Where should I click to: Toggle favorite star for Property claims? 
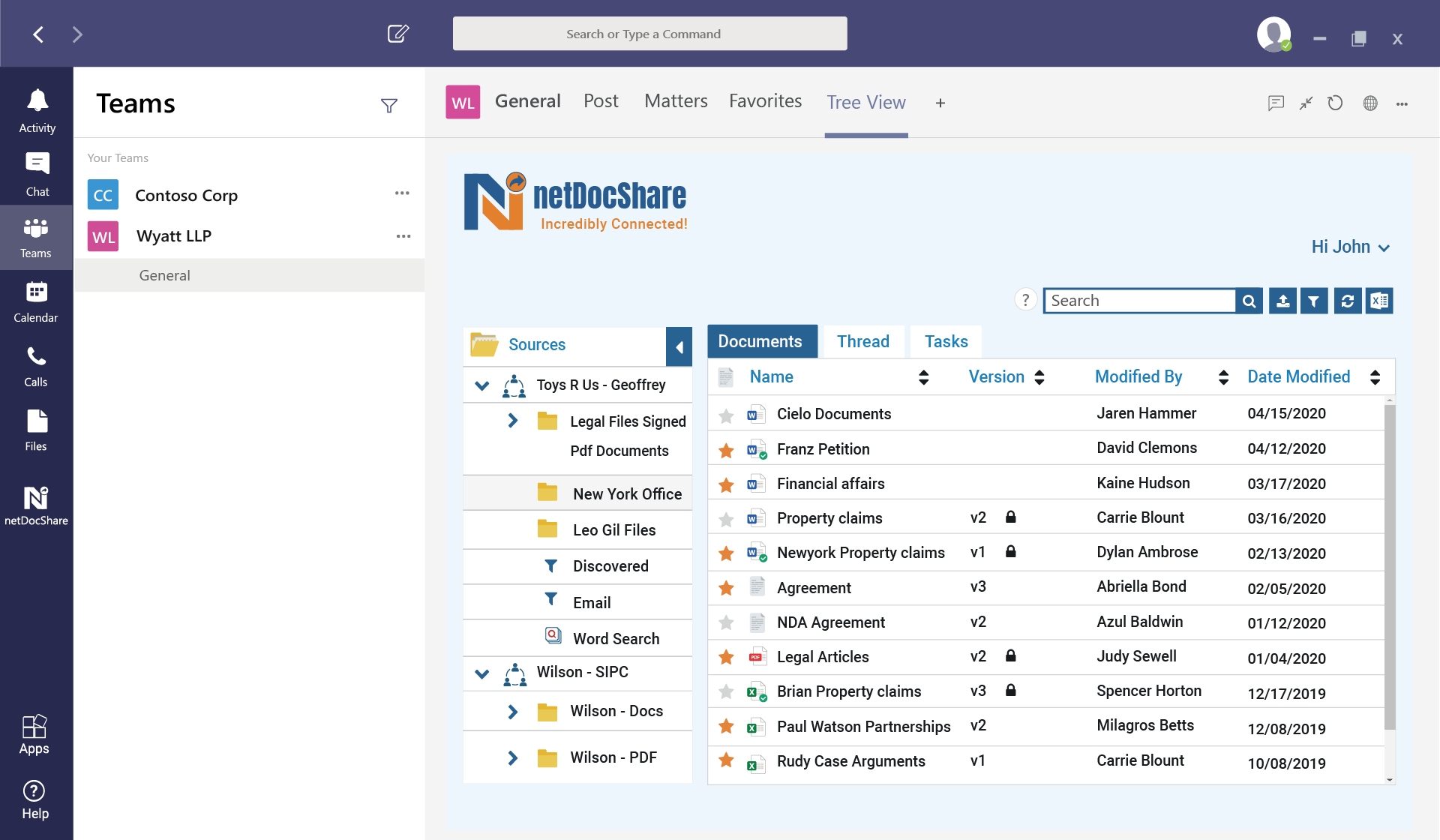pos(726,520)
